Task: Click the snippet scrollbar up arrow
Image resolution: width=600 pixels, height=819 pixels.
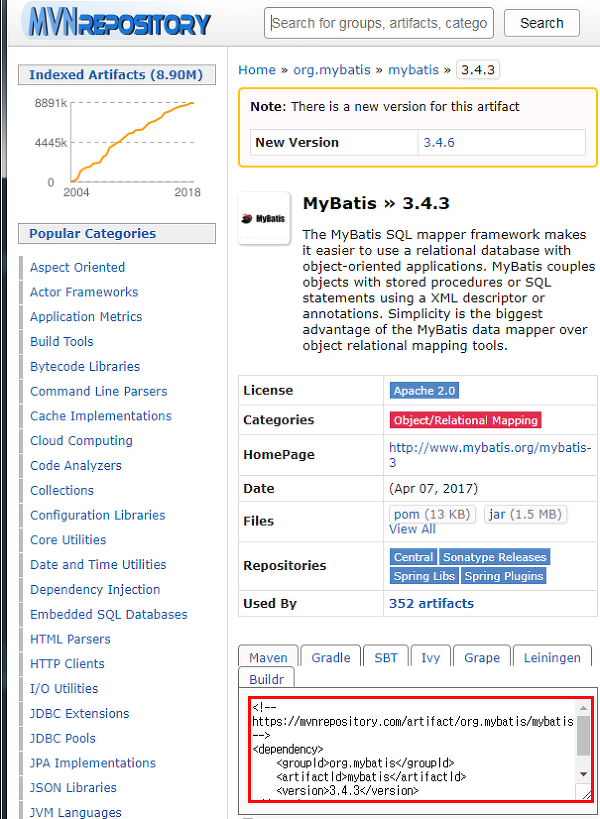Action: (x=583, y=708)
